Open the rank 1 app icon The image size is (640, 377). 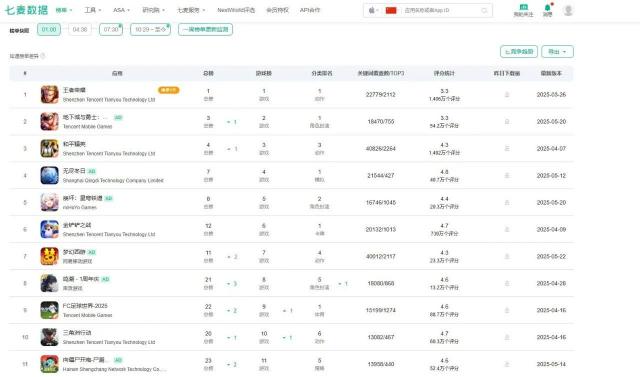(49, 95)
